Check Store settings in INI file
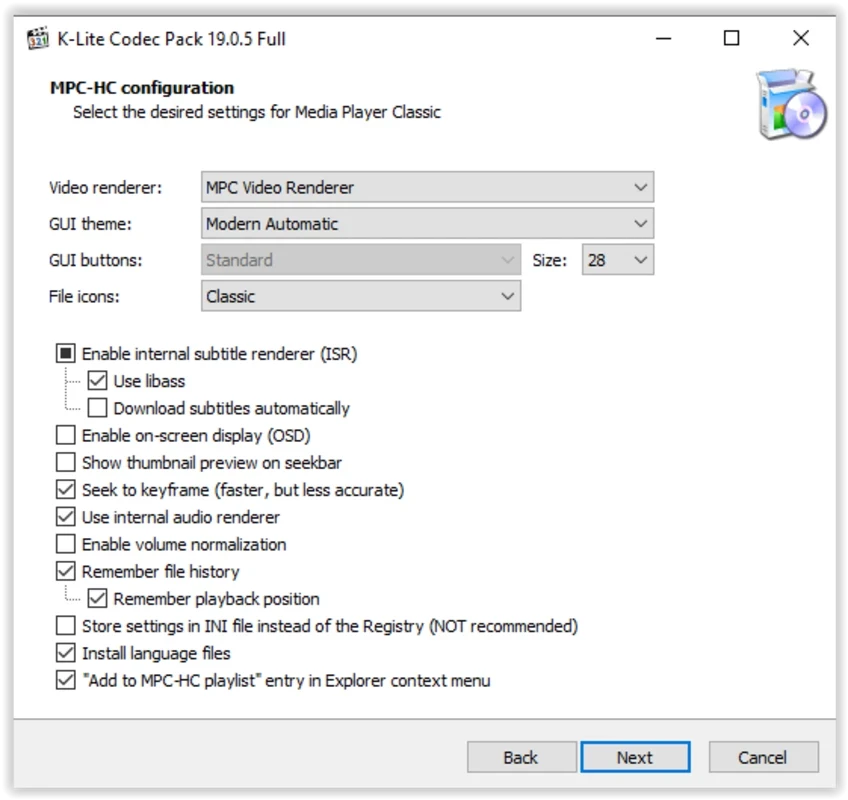 tap(66, 626)
